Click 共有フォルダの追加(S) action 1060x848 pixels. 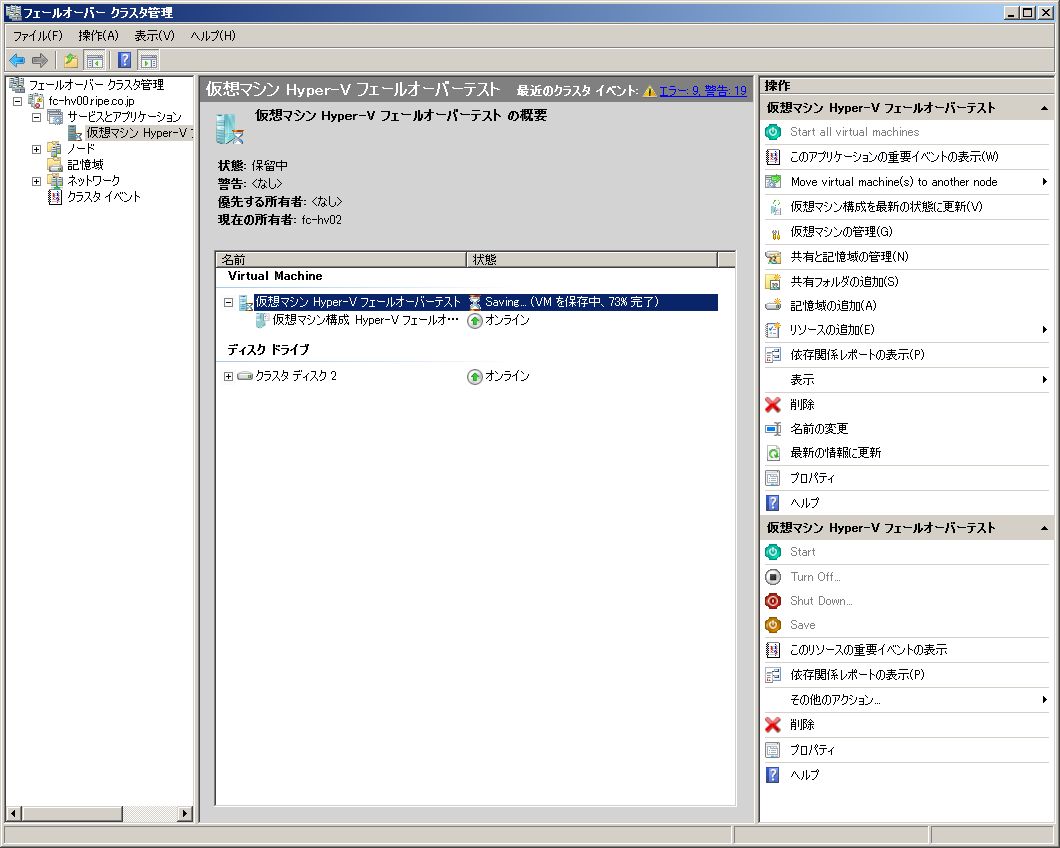click(x=844, y=282)
